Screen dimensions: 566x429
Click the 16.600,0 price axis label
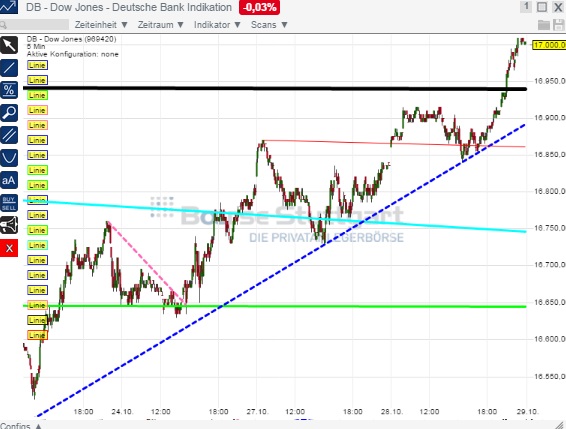(x=549, y=339)
